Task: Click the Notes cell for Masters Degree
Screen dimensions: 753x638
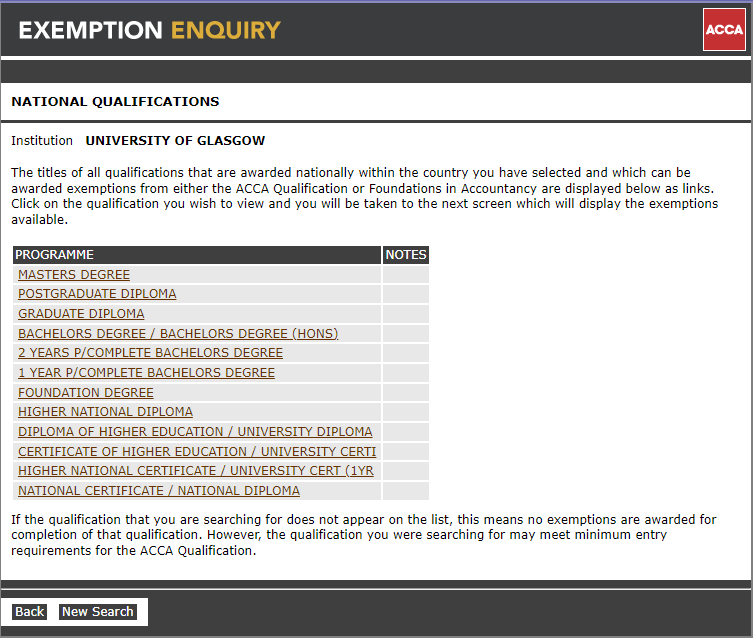Action: [x=406, y=275]
